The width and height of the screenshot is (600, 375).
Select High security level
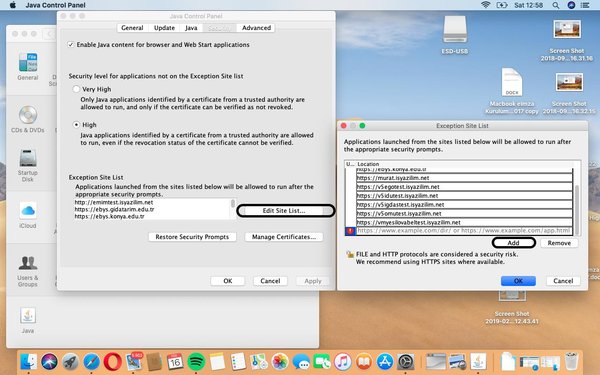(76, 125)
